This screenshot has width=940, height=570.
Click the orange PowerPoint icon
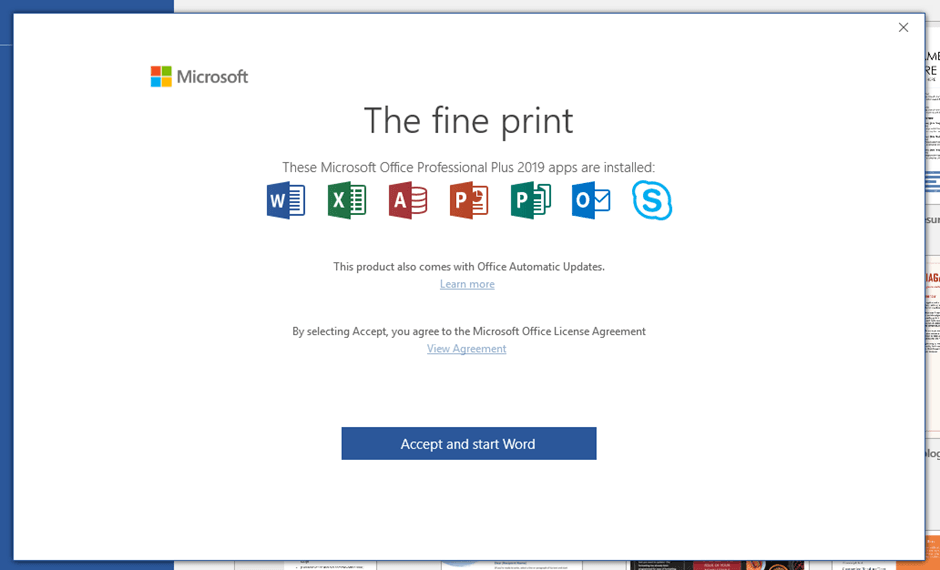(x=469, y=201)
